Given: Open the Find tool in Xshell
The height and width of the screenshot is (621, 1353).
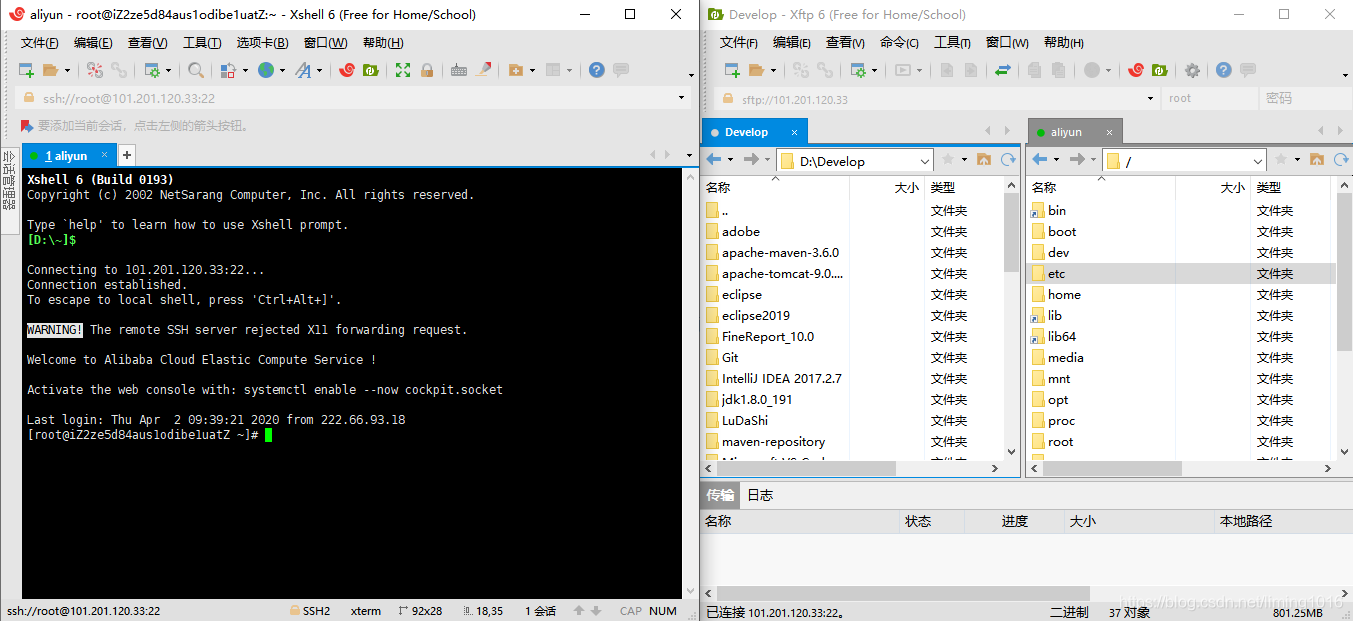Looking at the screenshot, I should point(194,70).
